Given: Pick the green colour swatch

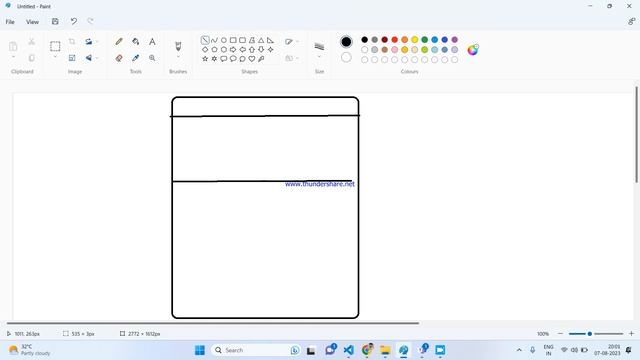Looking at the screenshot, I should [x=424, y=40].
